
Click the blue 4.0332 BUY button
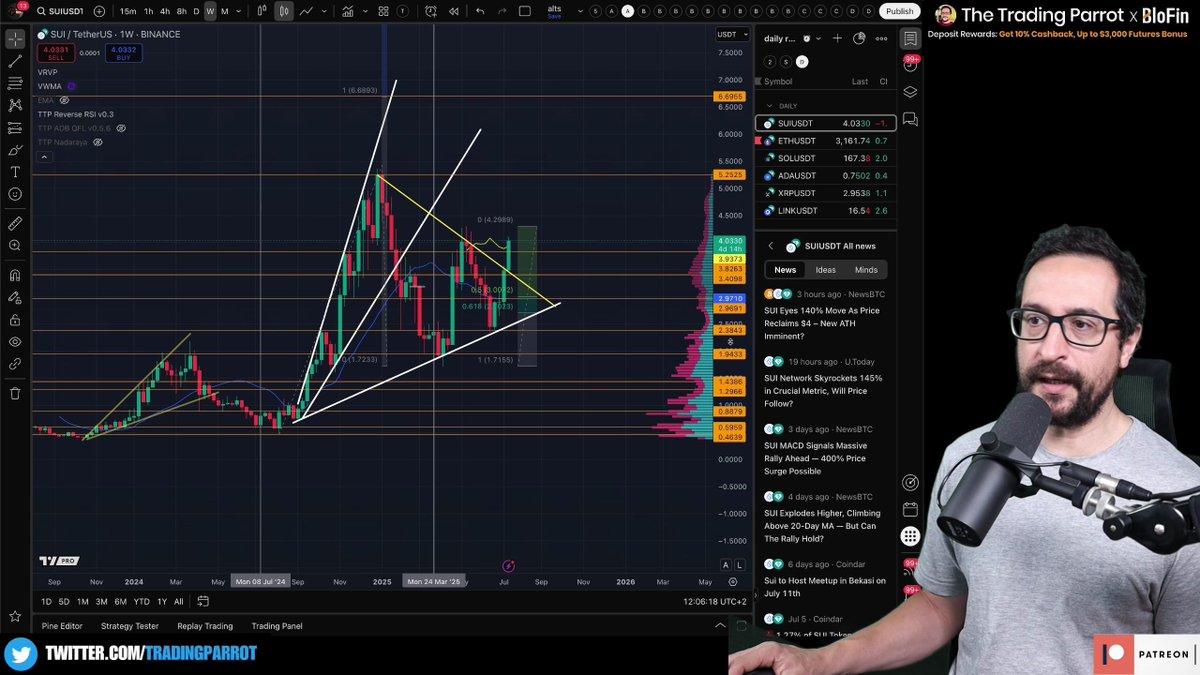[x=123, y=52]
